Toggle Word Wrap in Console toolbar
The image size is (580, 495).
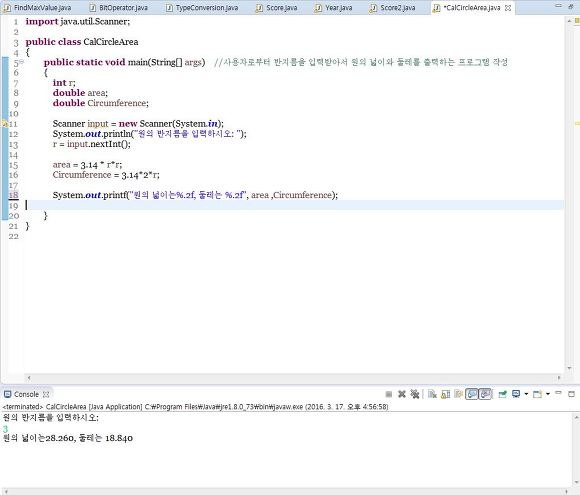click(x=459, y=394)
